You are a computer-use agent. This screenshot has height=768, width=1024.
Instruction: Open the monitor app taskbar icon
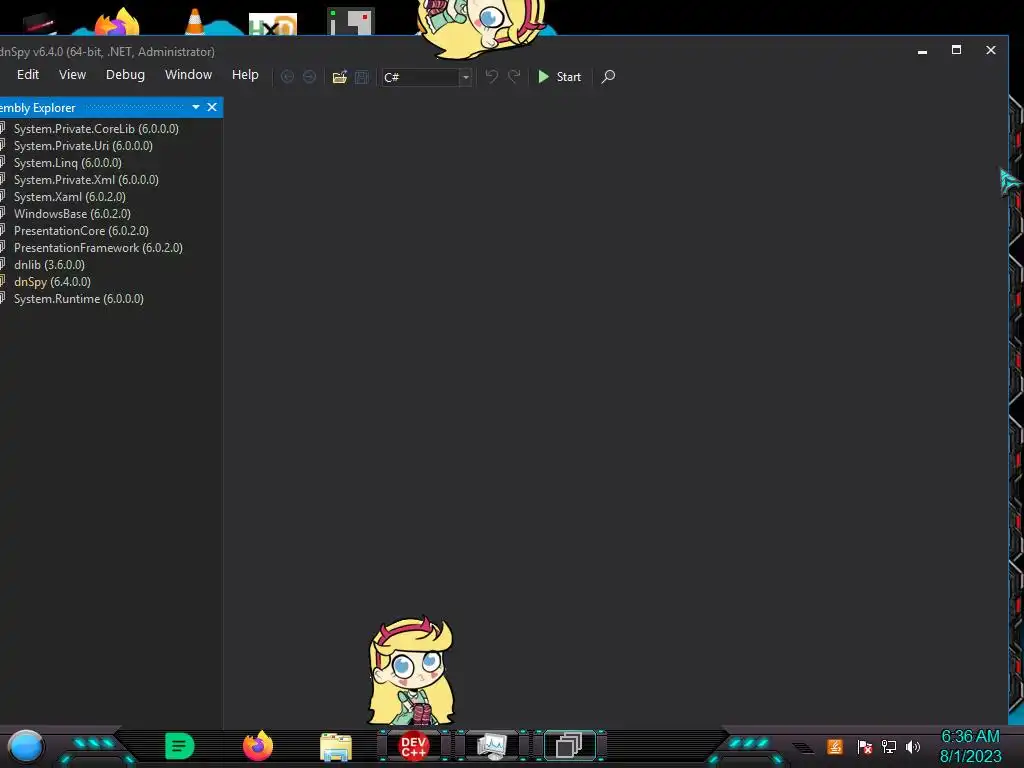(x=491, y=746)
